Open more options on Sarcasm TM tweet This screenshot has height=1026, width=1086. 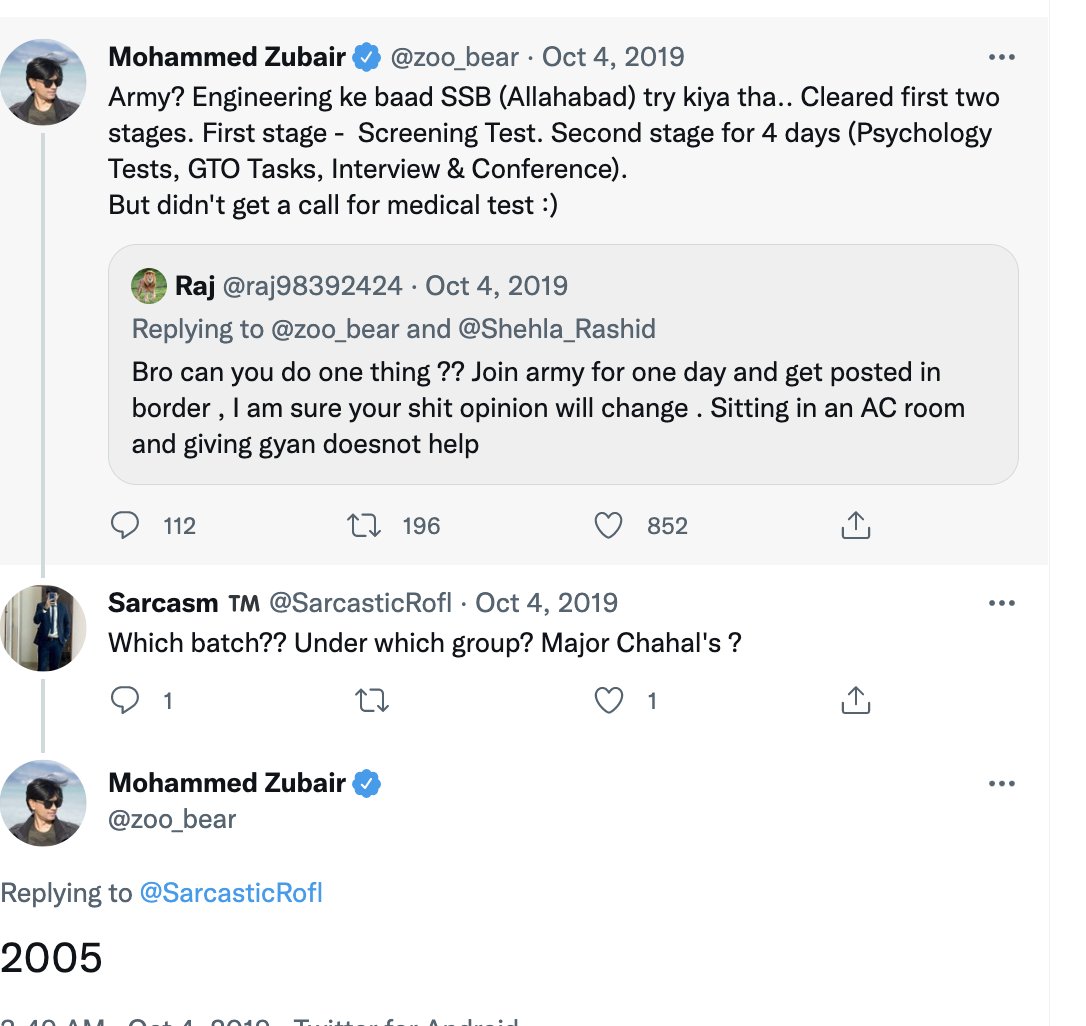[x=1002, y=603]
